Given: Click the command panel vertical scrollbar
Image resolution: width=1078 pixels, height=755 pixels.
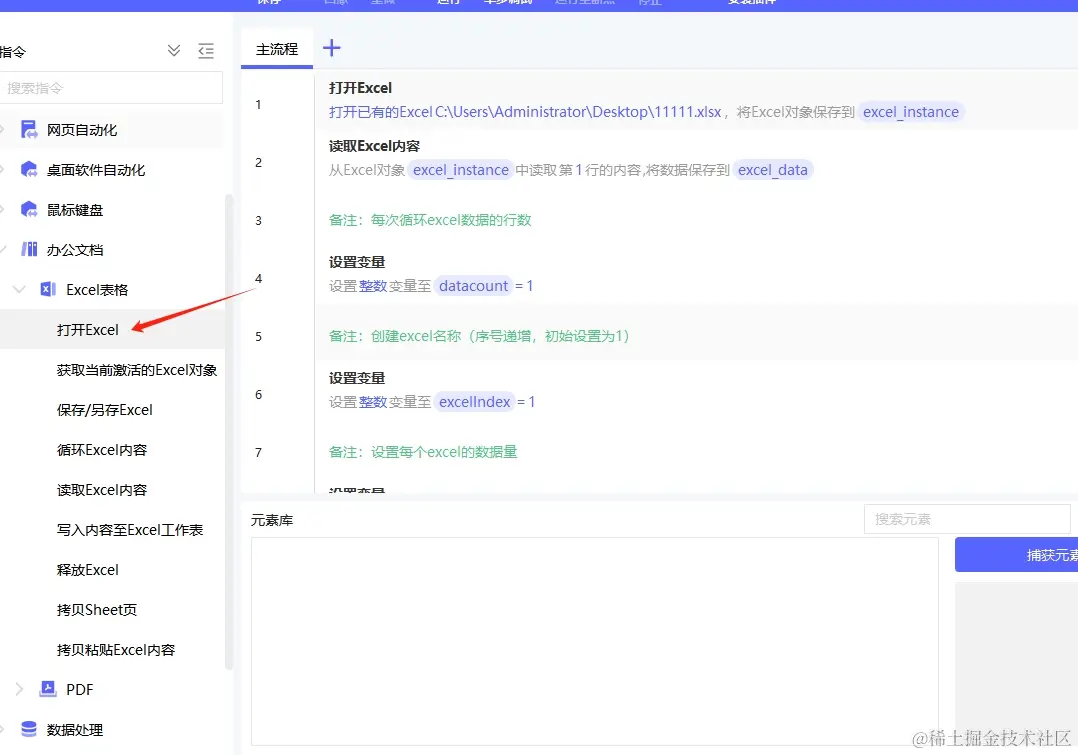Looking at the screenshot, I should pos(229,432).
